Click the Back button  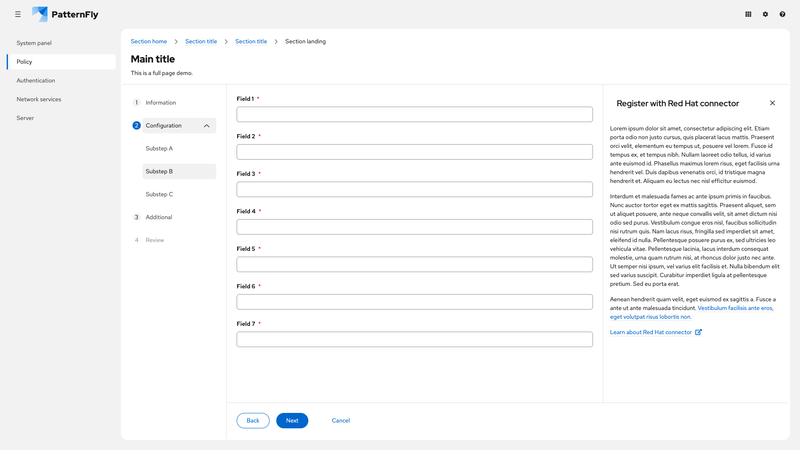coord(253,420)
